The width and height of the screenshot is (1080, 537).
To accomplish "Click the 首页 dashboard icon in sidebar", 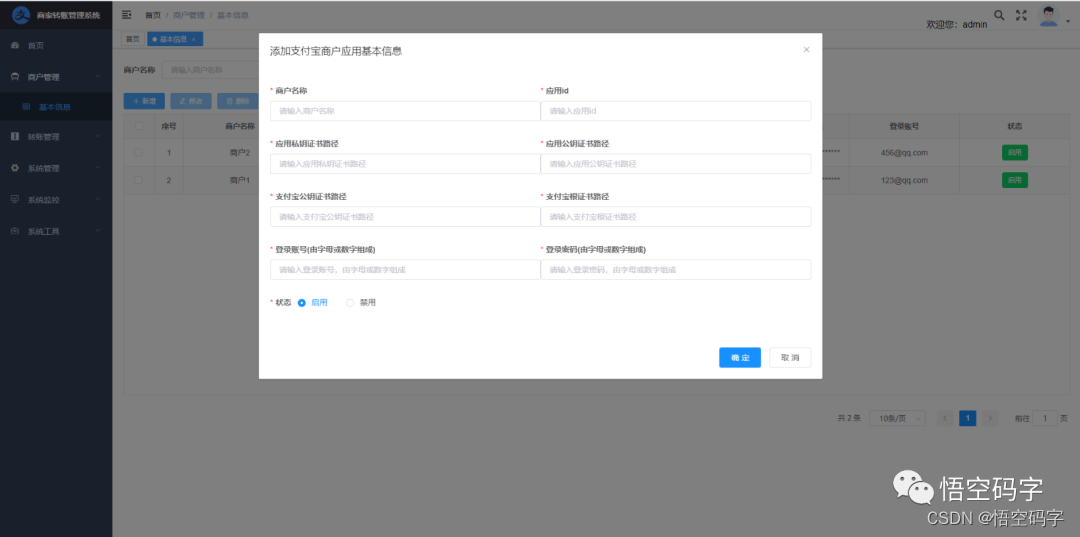I will click(15, 45).
